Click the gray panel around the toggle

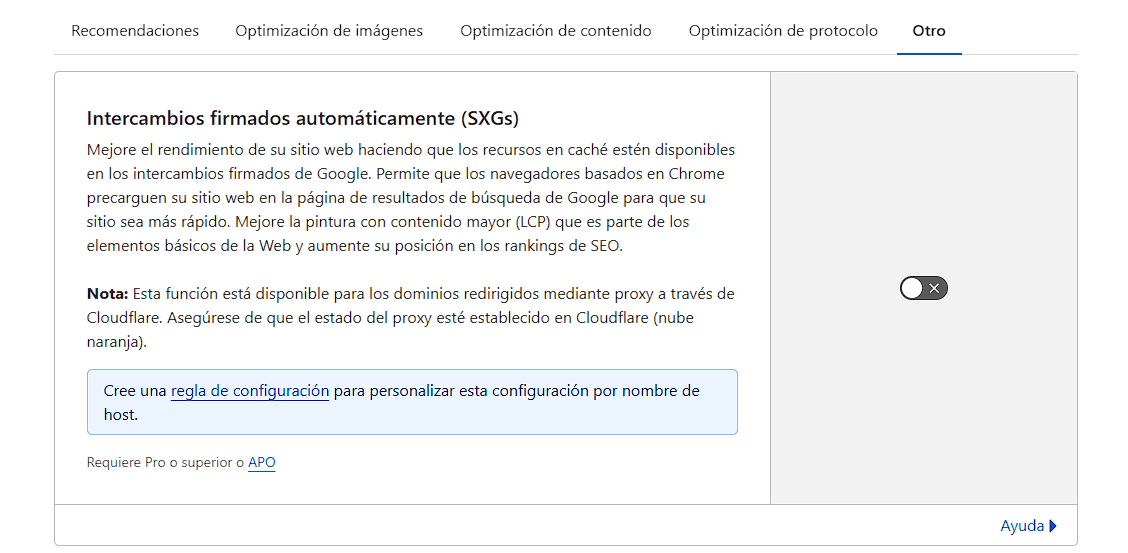(924, 288)
